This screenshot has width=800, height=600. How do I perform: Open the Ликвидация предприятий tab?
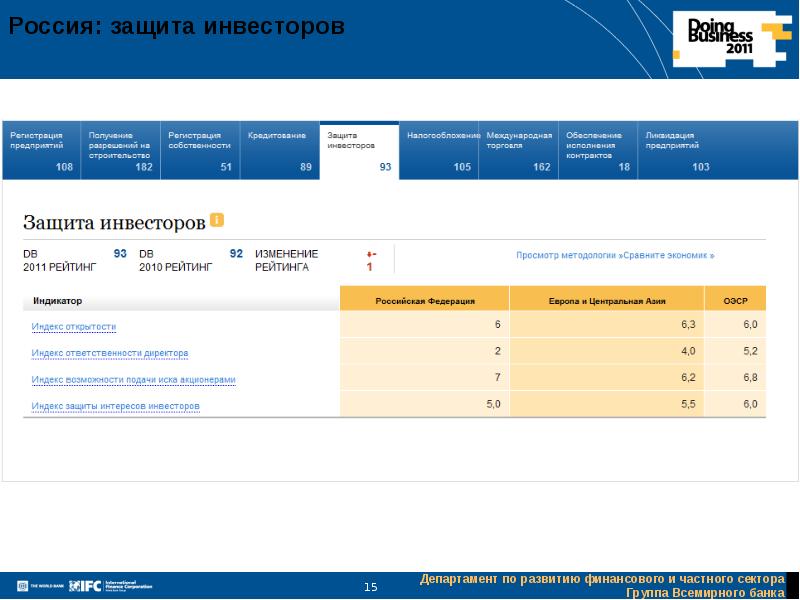[676, 151]
